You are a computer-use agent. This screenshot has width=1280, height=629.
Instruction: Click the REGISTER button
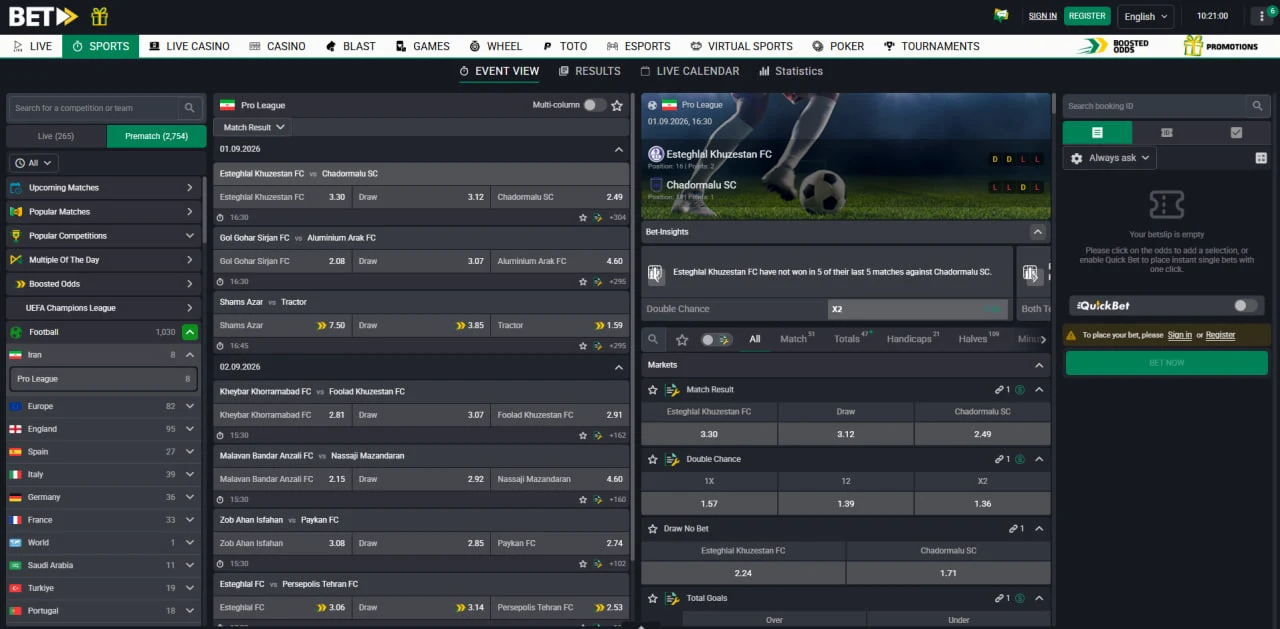coord(1087,16)
